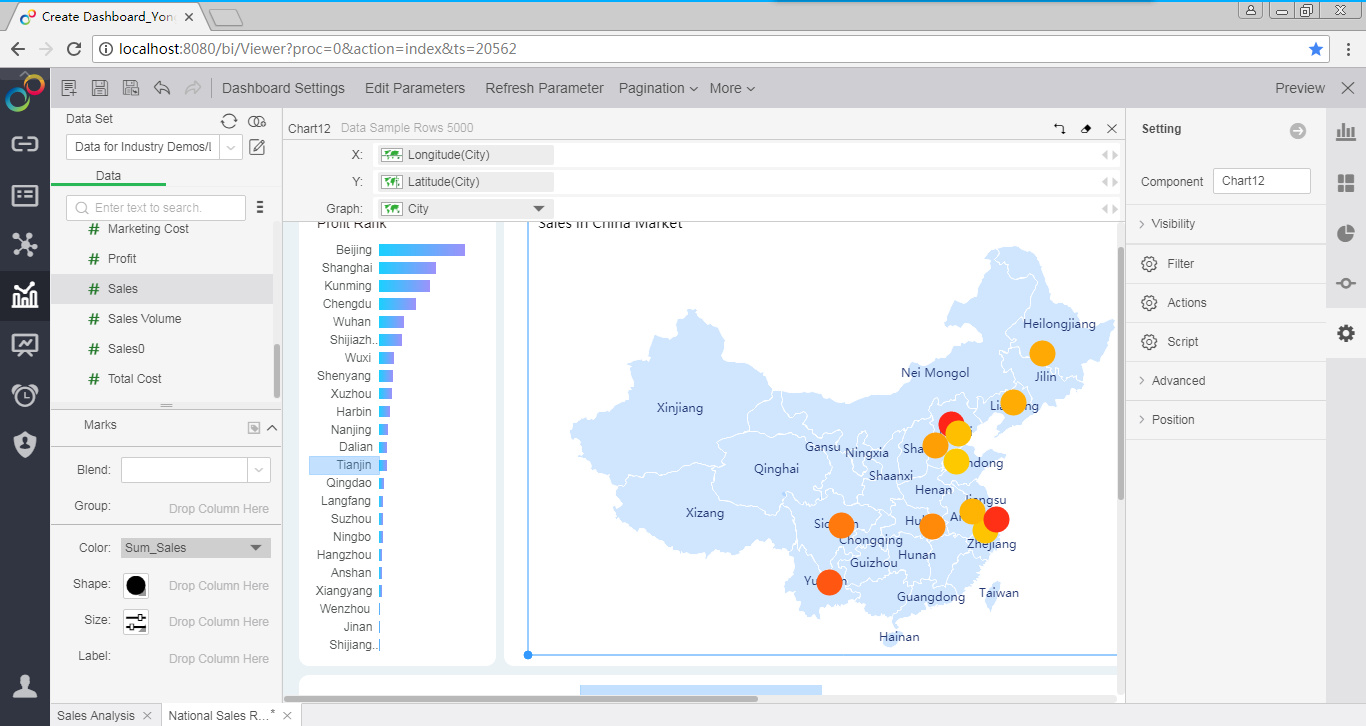Open the Shape picker black circle

pos(136,586)
